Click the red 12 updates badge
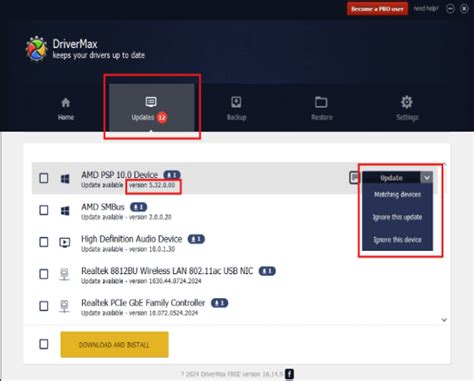474x381 pixels. pos(162,117)
